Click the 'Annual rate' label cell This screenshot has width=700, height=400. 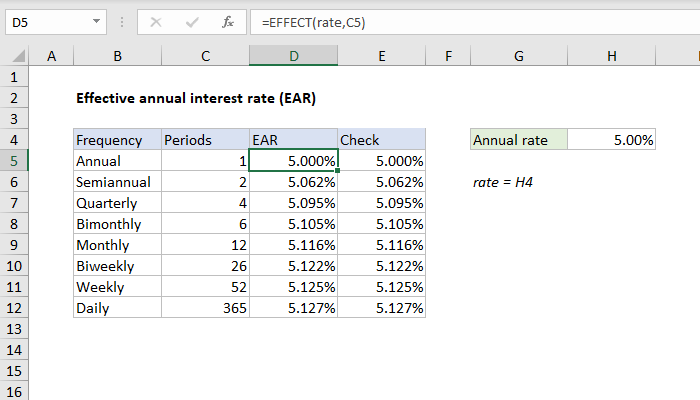tap(519, 140)
